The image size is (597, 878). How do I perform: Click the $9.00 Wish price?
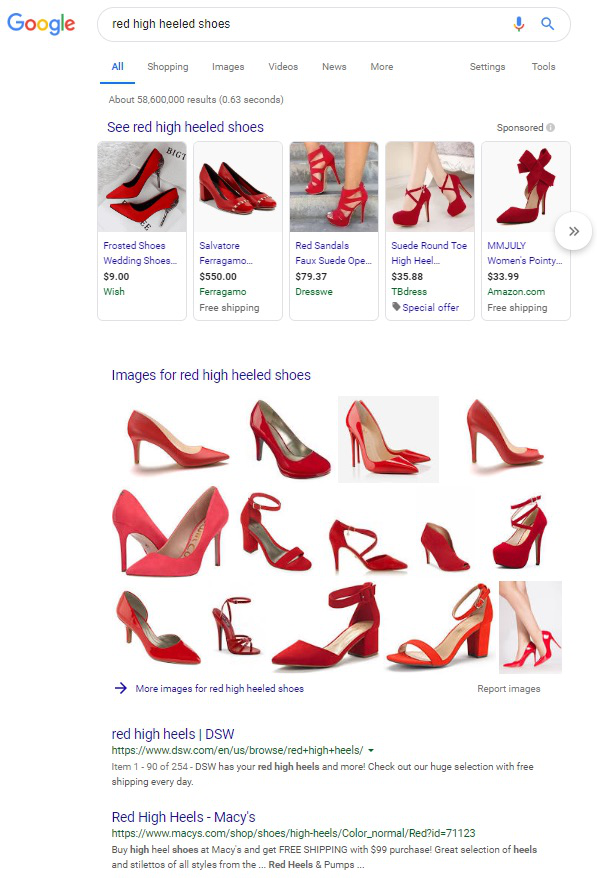(116, 277)
